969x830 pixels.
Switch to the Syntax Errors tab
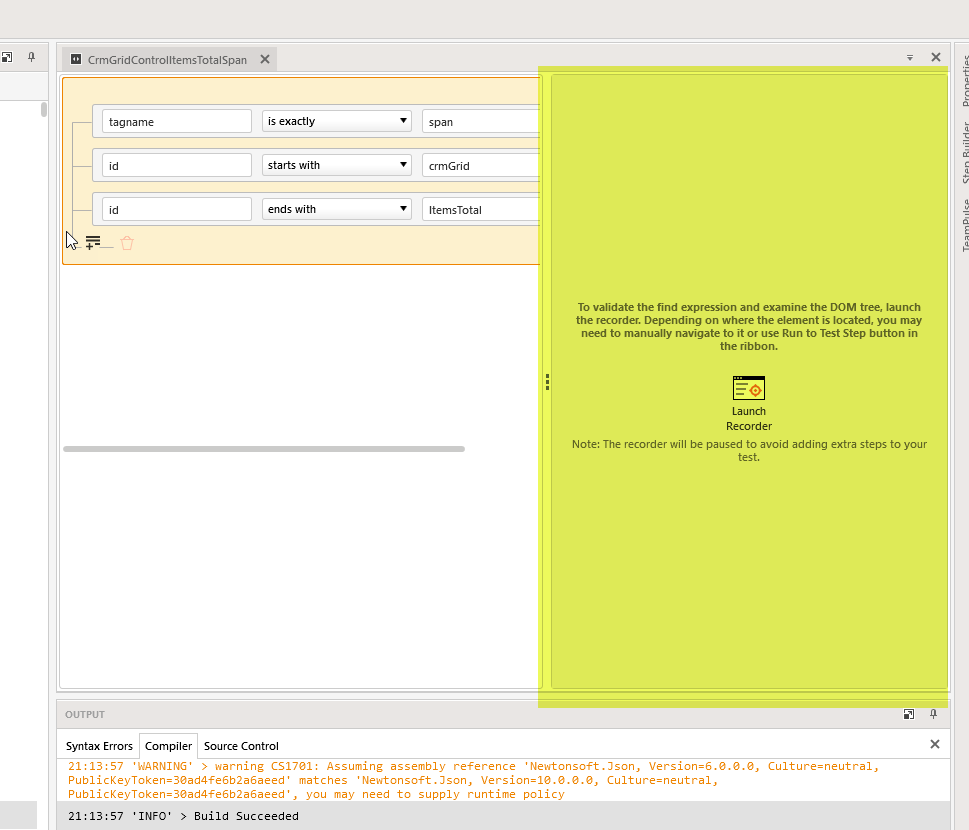pos(99,746)
